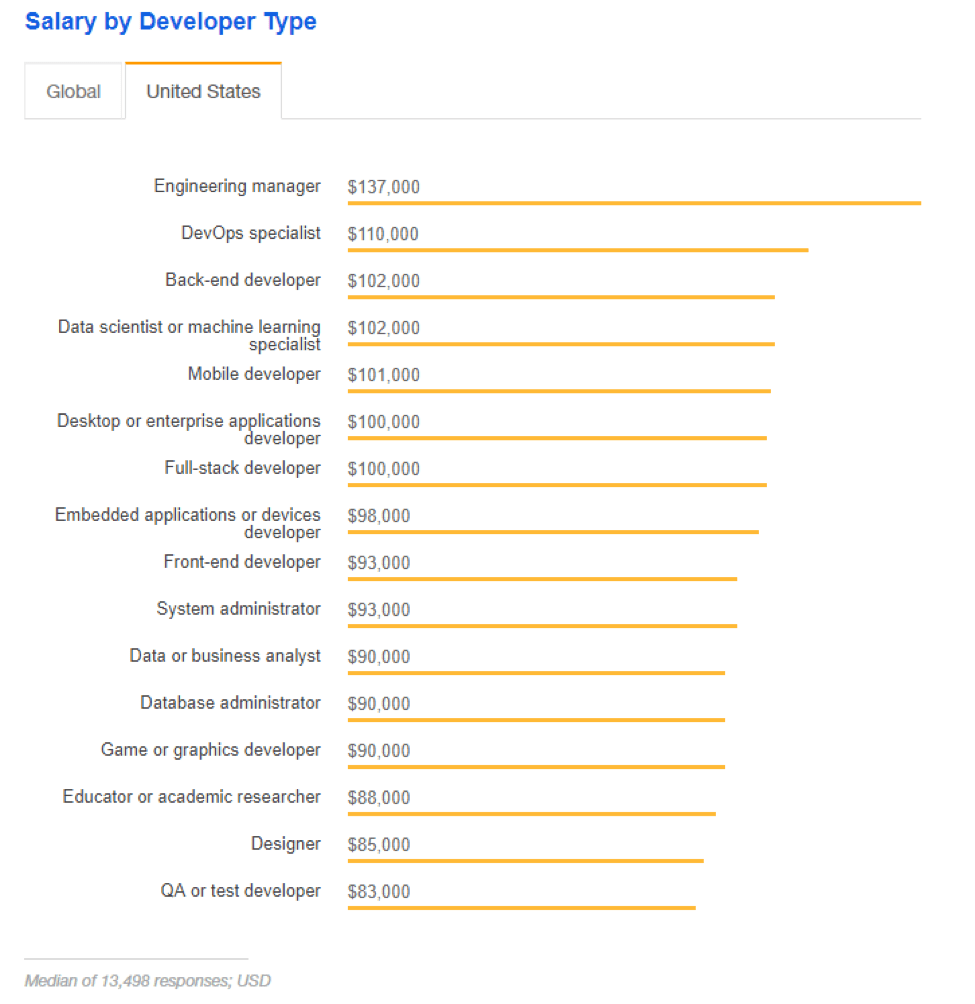Click the Mobile developer bar
The image size is (975, 1004).
(555, 389)
